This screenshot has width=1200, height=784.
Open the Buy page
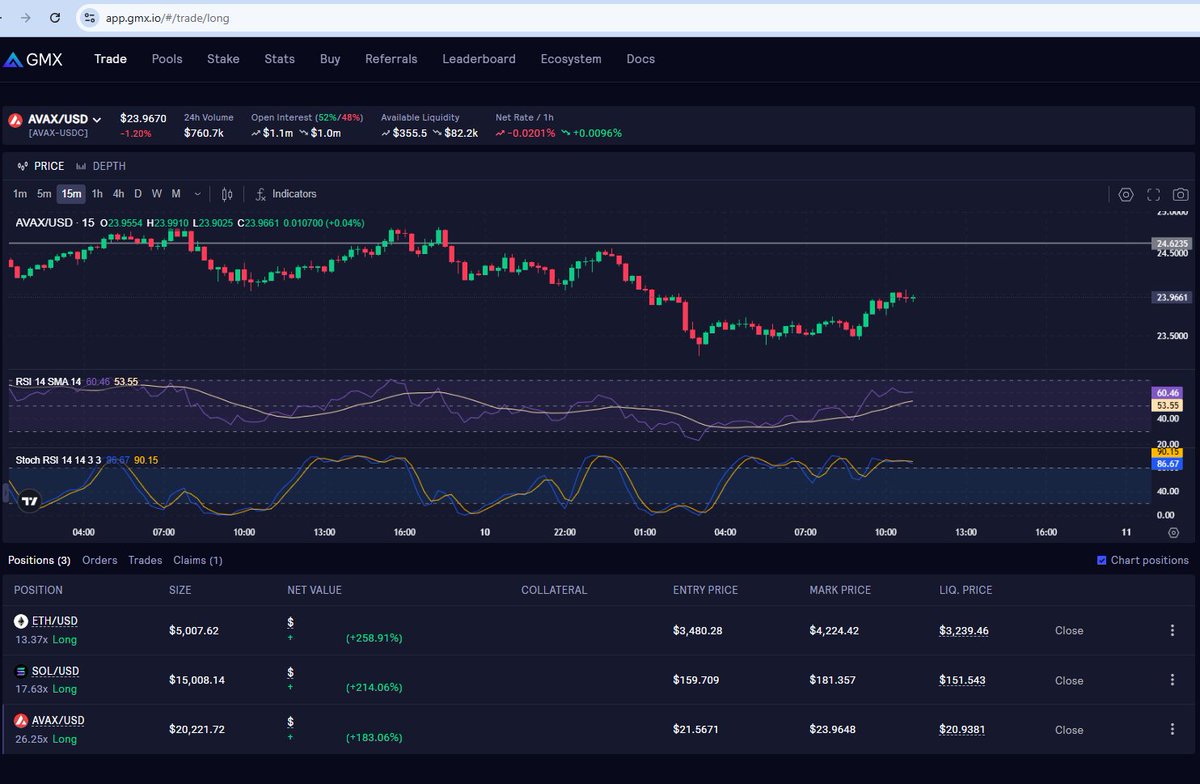(x=330, y=59)
